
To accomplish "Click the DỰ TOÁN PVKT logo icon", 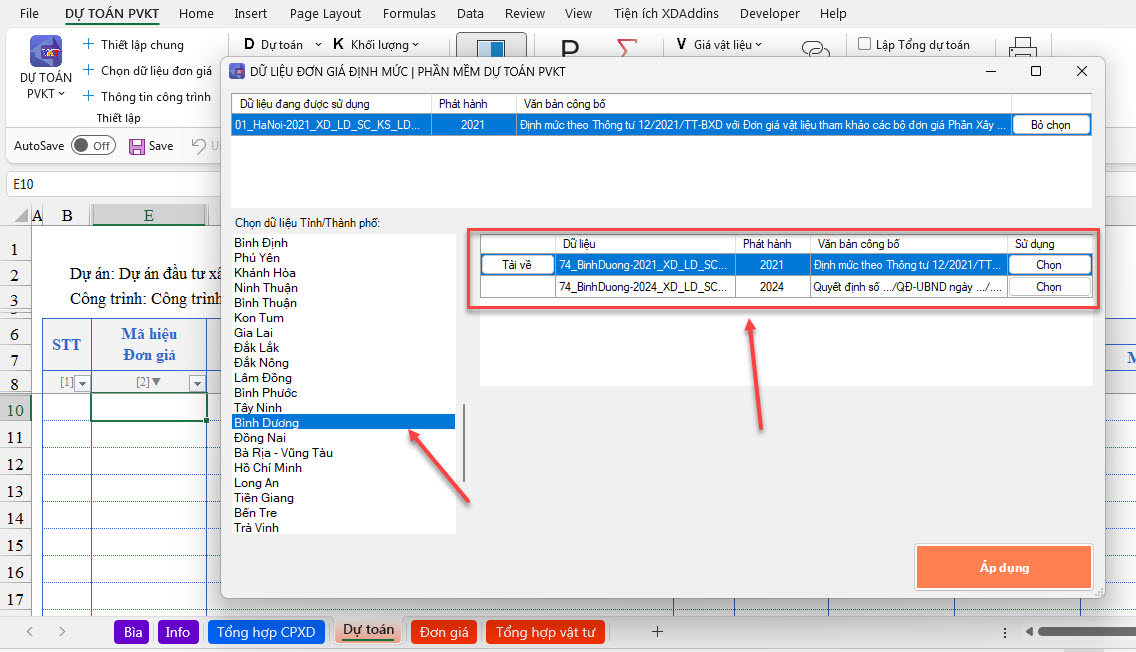I will coord(46,52).
